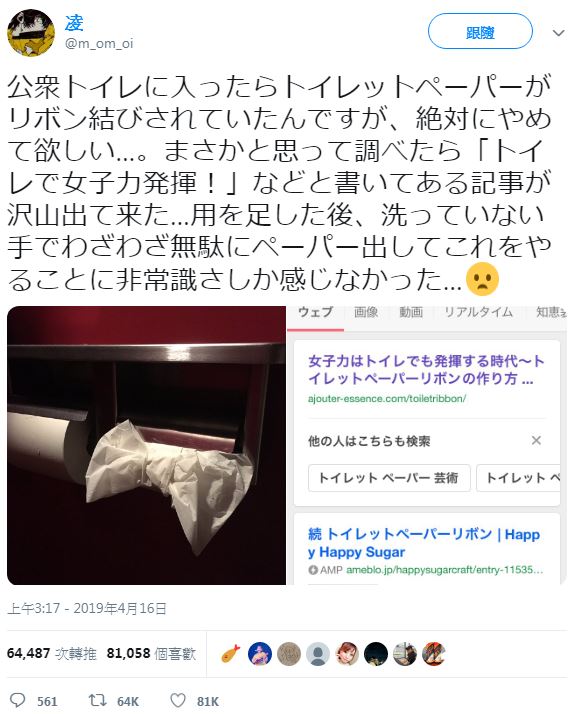Open the 凌 display name link

pos(74,23)
